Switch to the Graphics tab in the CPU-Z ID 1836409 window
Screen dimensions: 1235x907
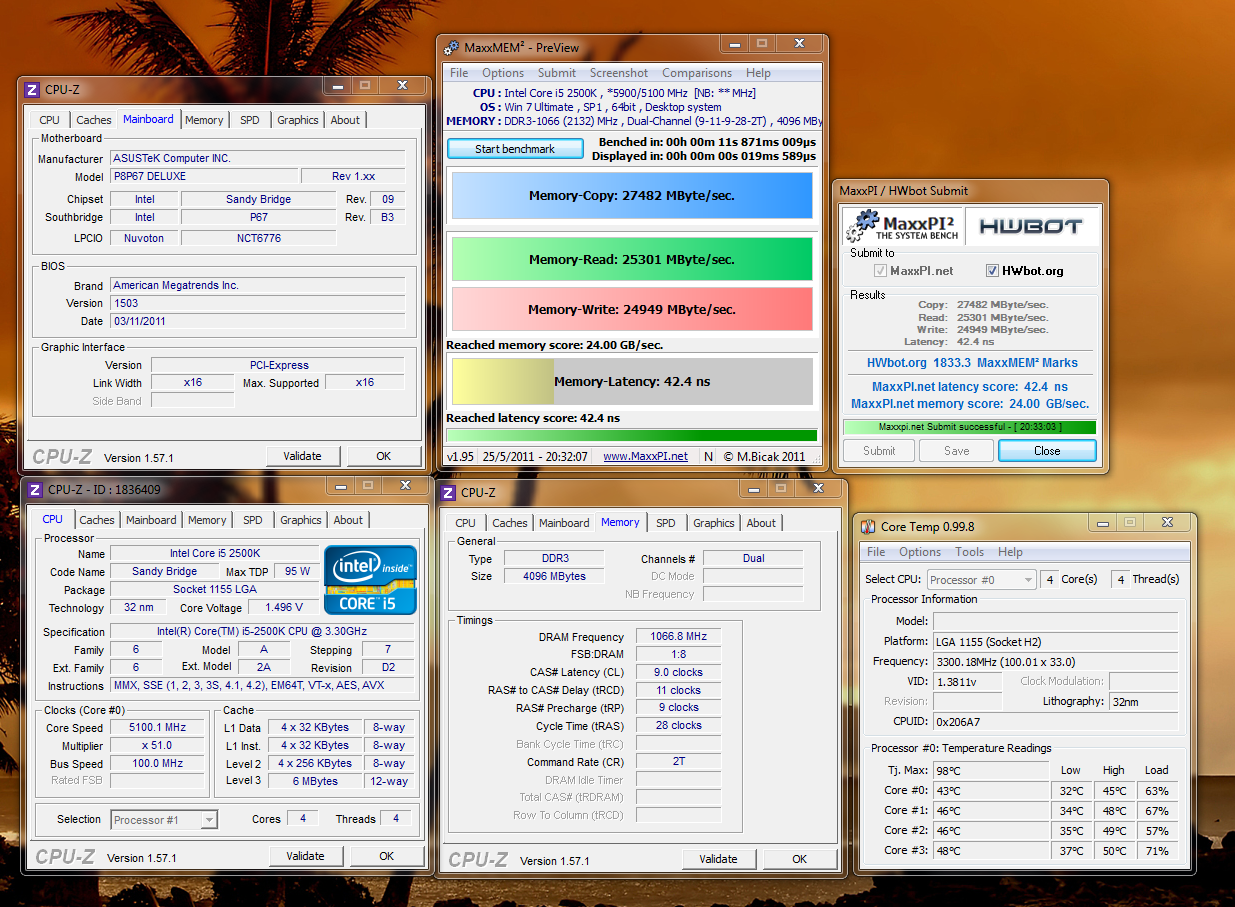click(301, 520)
